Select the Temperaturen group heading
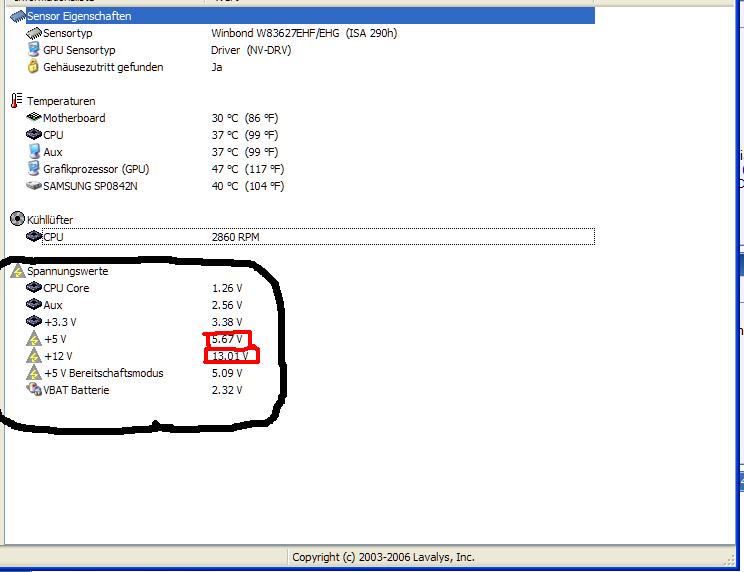The width and height of the screenshot is (744, 572). tap(61, 101)
